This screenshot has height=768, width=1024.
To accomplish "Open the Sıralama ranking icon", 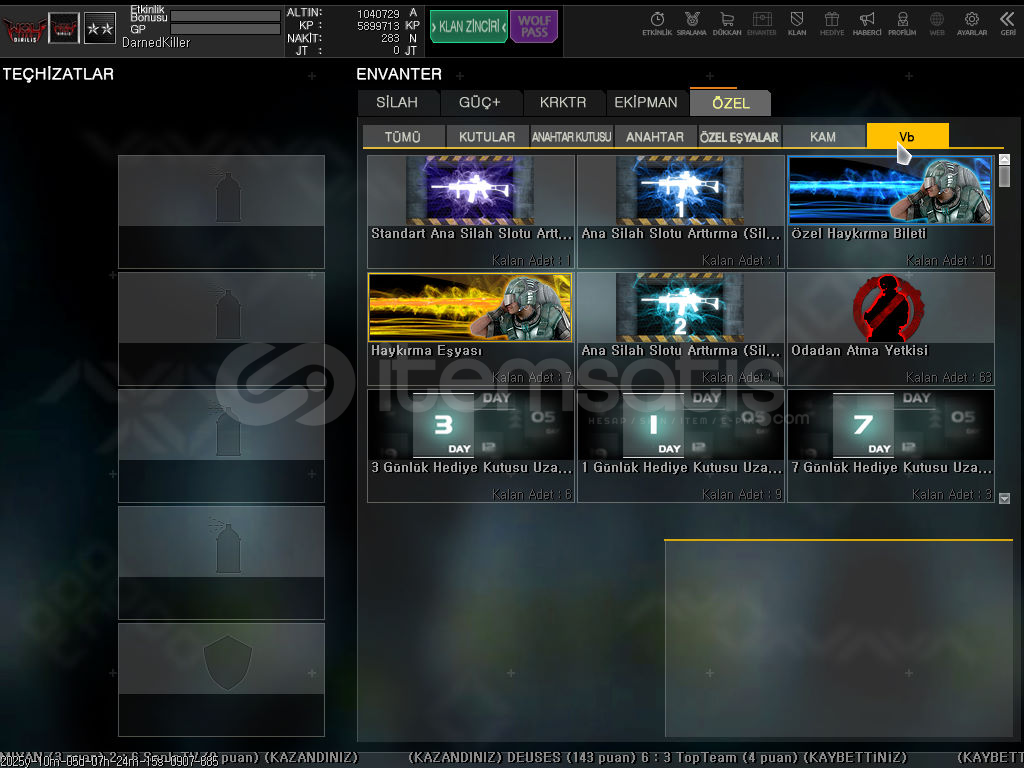I will pyautogui.click(x=691, y=23).
